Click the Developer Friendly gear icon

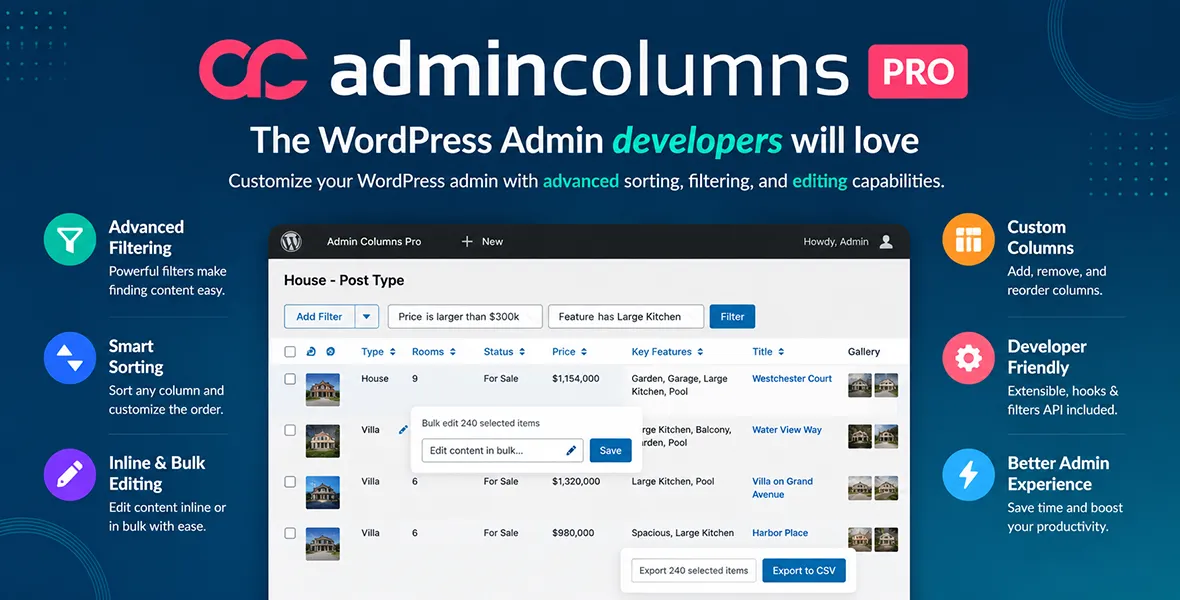969,358
